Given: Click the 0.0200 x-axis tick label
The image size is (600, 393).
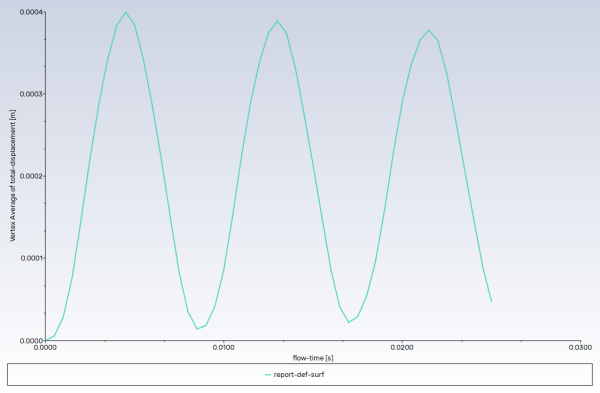Looking at the screenshot, I should (402, 347).
